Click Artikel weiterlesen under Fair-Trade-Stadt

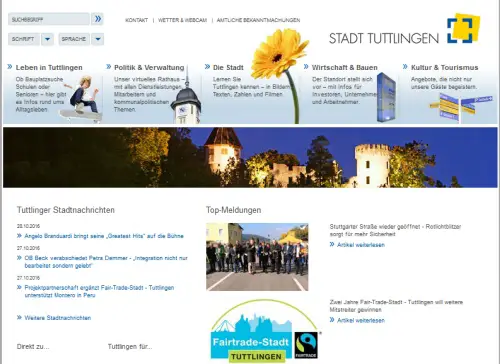(x=361, y=321)
